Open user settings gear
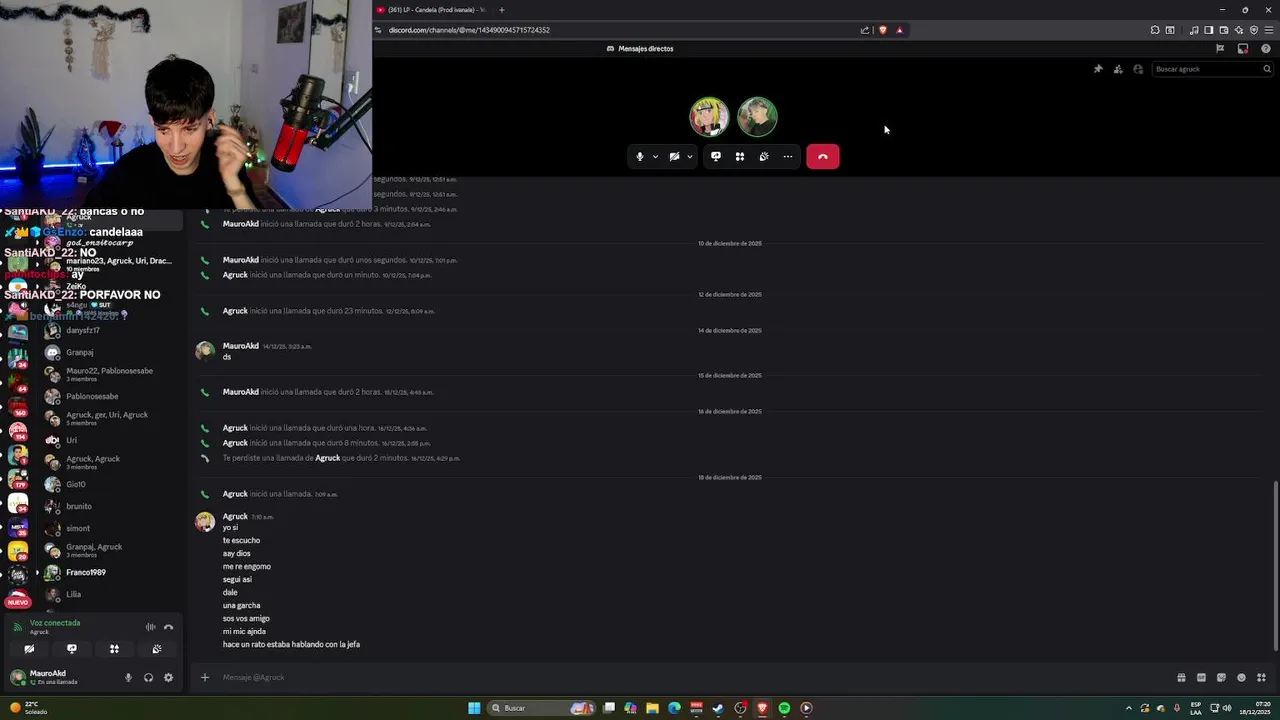 click(x=168, y=677)
